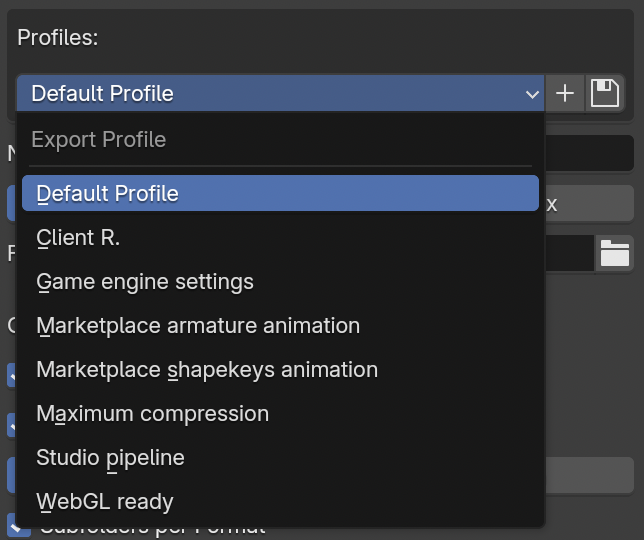Image resolution: width=644 pixels, height=540 pixels.
Task: Select Default Profile from the list
Action: tap(280, 193)
